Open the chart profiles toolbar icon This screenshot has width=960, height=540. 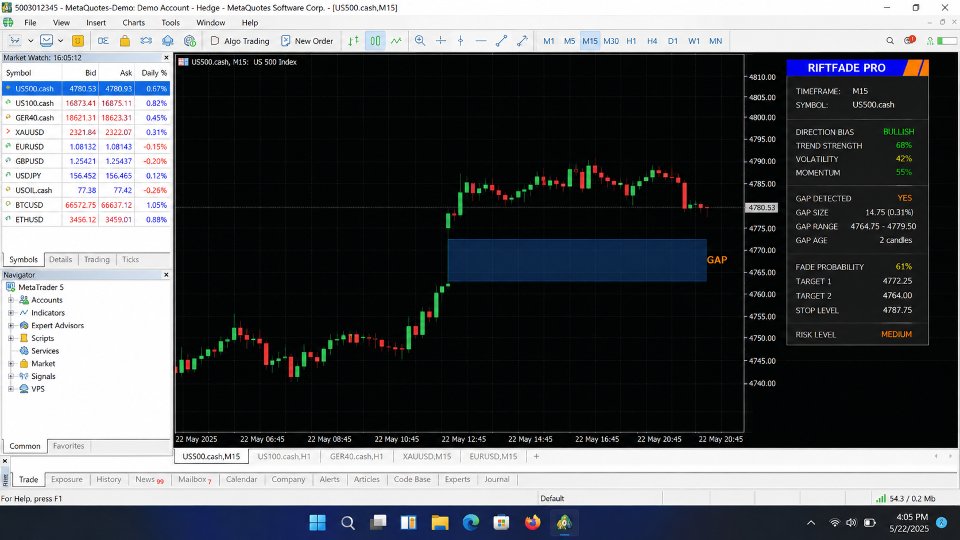pos(47,41)
